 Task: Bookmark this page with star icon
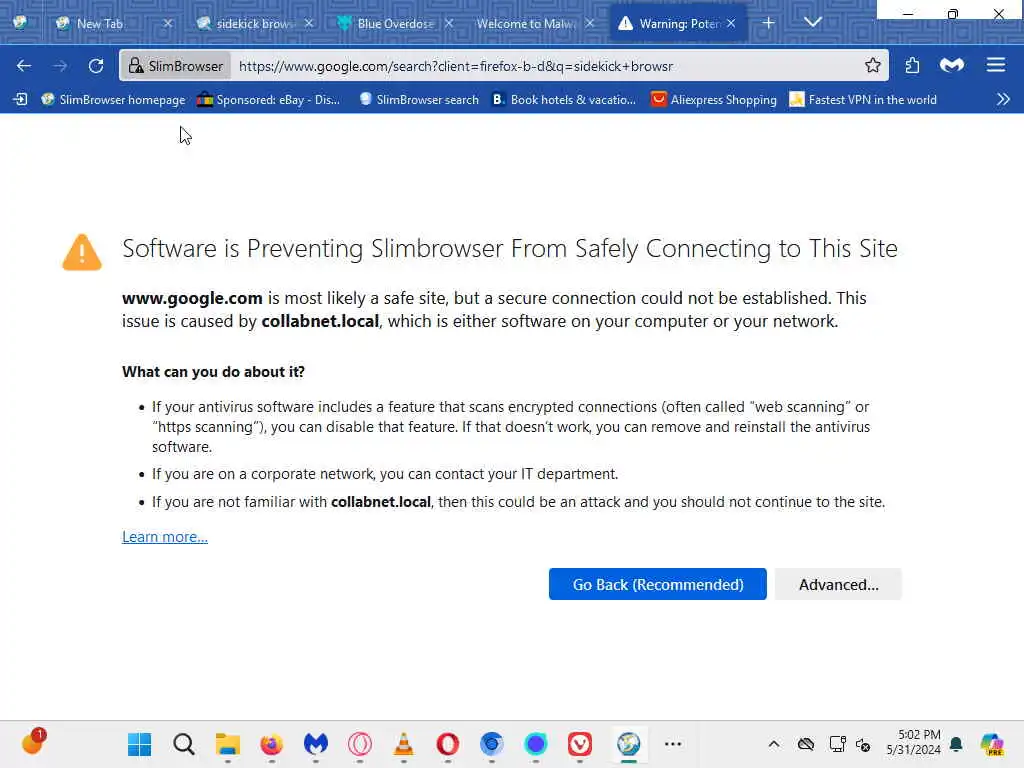[872, 65]
